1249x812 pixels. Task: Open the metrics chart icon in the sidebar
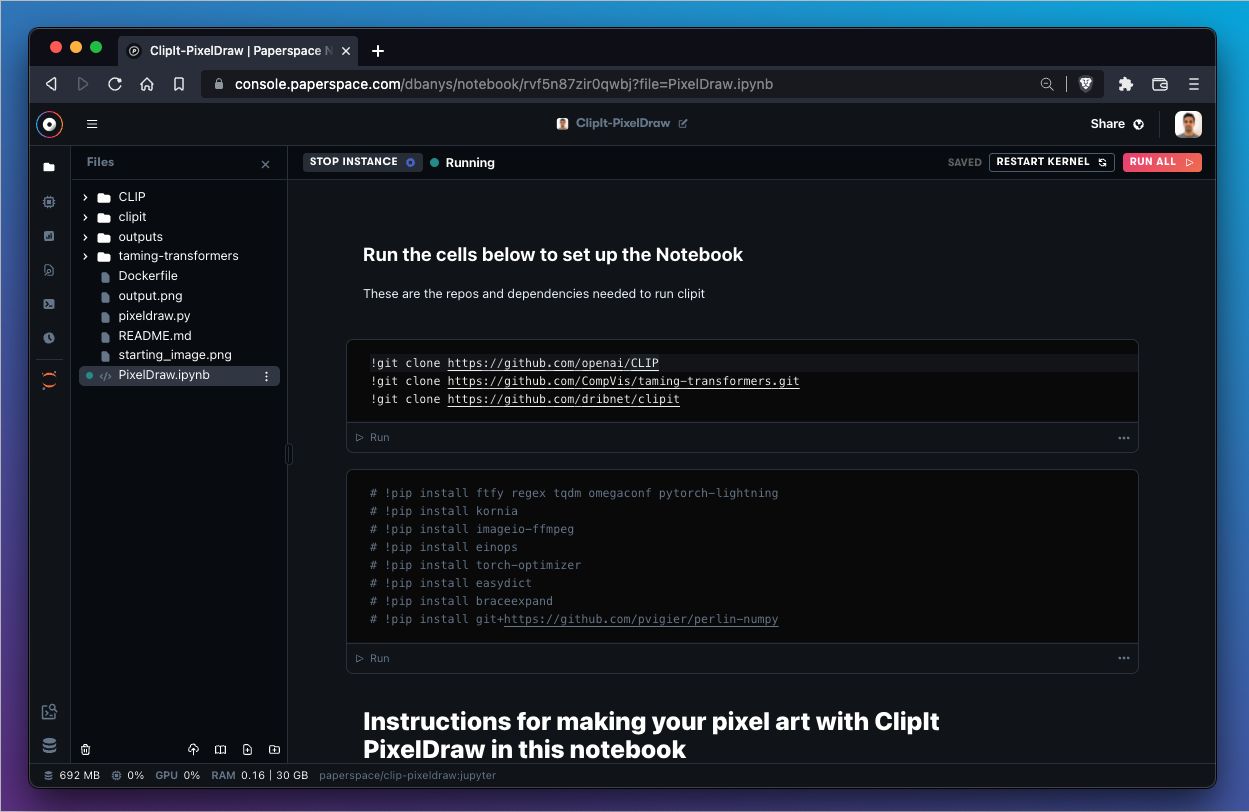point(49,236)
